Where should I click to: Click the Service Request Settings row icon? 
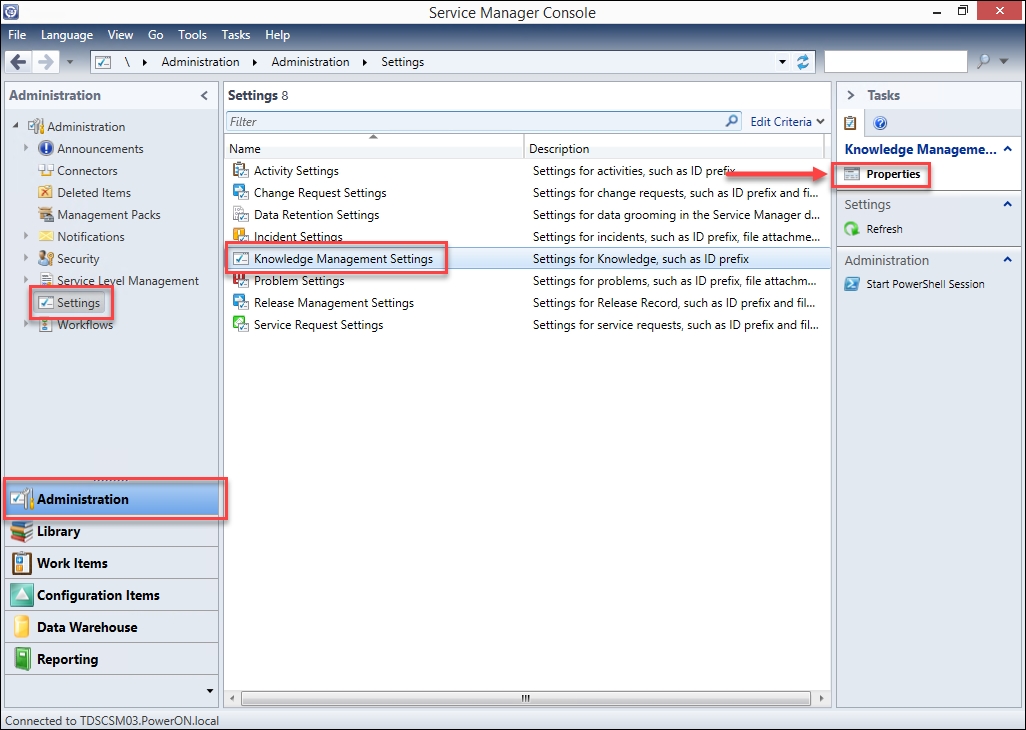[x=240, y=324]
